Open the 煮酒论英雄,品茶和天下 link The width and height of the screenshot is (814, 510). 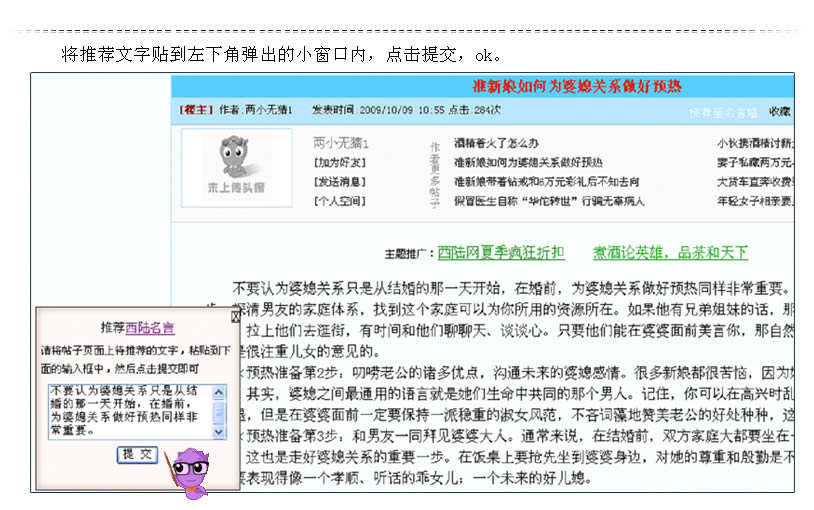click(x=670, y=253)
